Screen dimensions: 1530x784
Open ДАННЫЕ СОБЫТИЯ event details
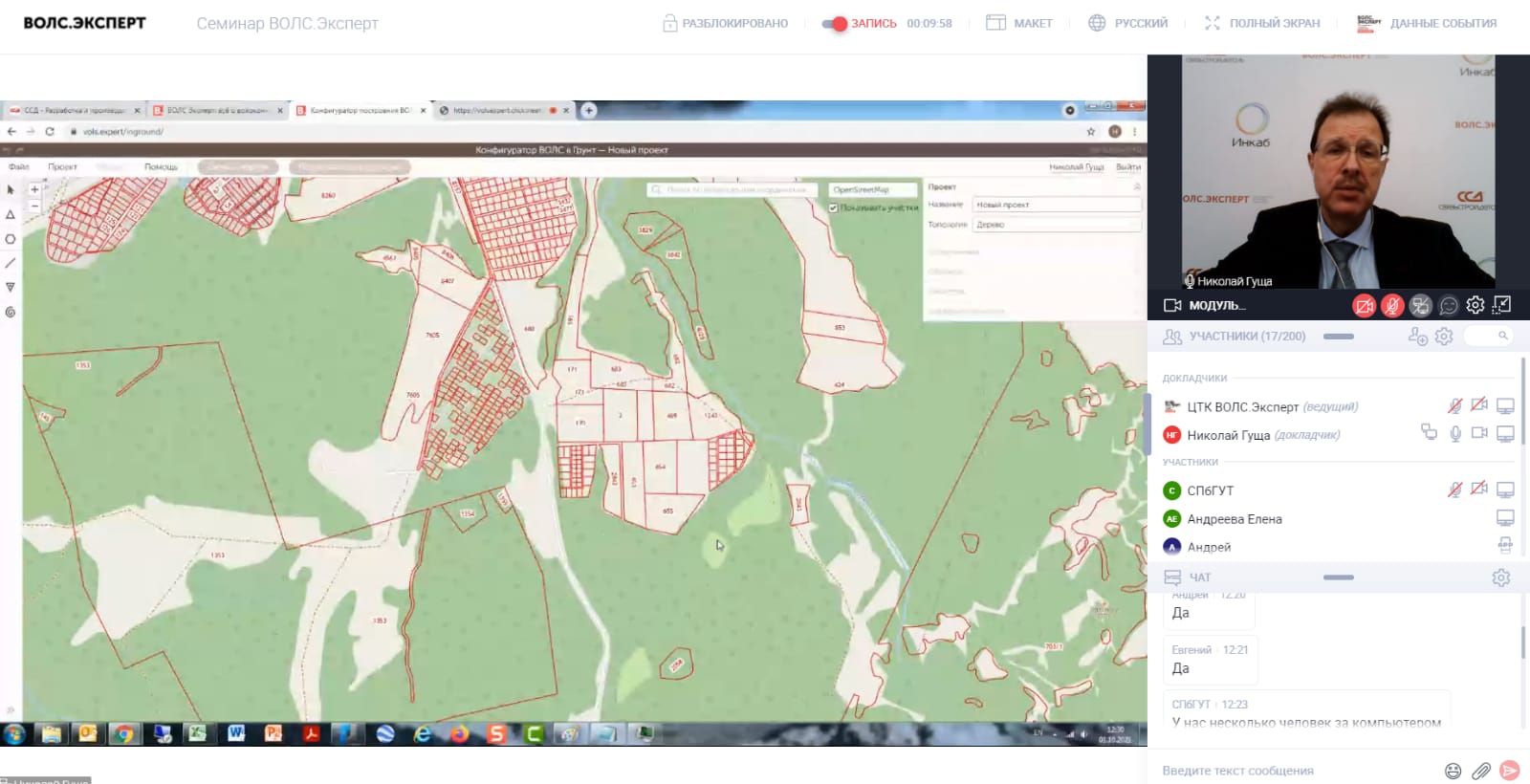tap(1427, 24)
